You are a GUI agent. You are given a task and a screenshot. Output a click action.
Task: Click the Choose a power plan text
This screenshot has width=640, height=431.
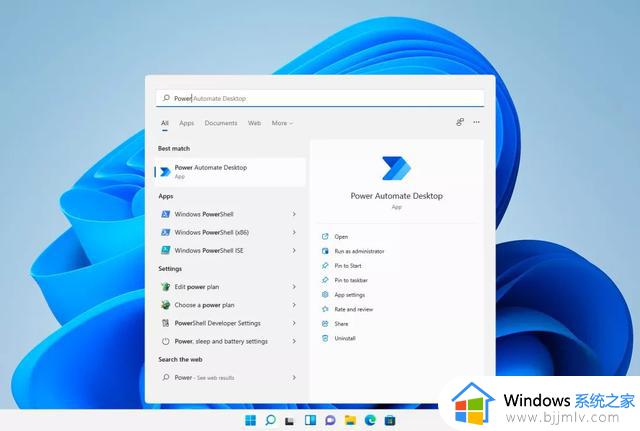[204, 305]
